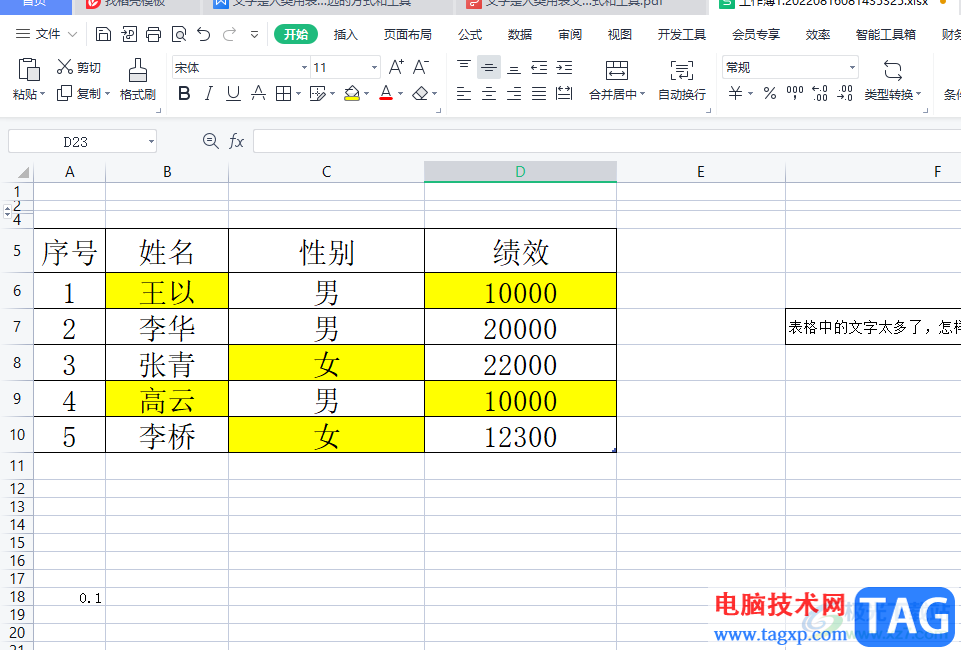Cut selection with 剪切 scissors

pyautogui.click(x=78, y=67)
